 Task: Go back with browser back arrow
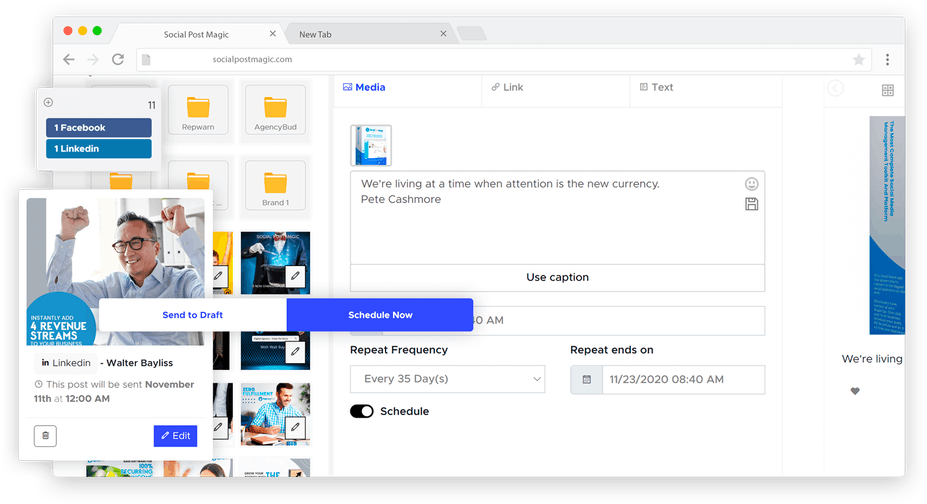(x=69, y=59)
